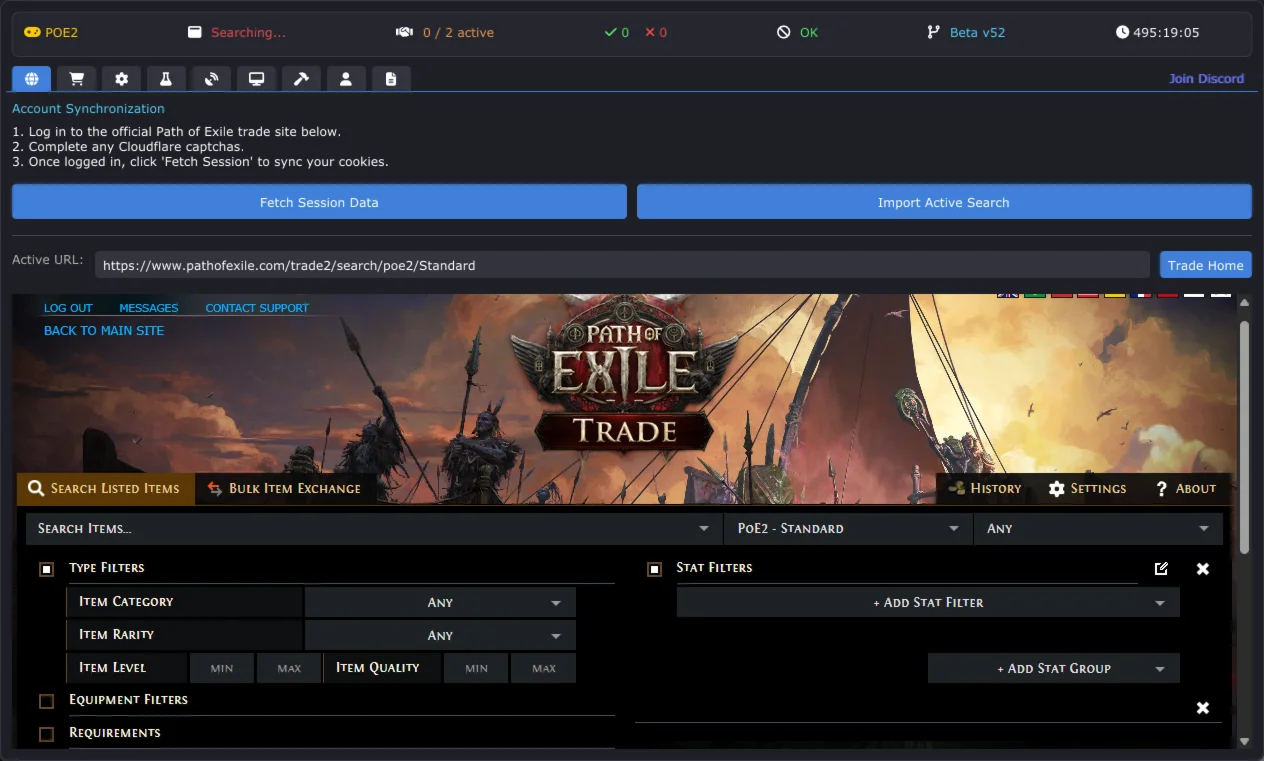Screen dimensions: 1264x761
Task: Remove the Stat Filters group with X
Action: [x=1203, y=568]
